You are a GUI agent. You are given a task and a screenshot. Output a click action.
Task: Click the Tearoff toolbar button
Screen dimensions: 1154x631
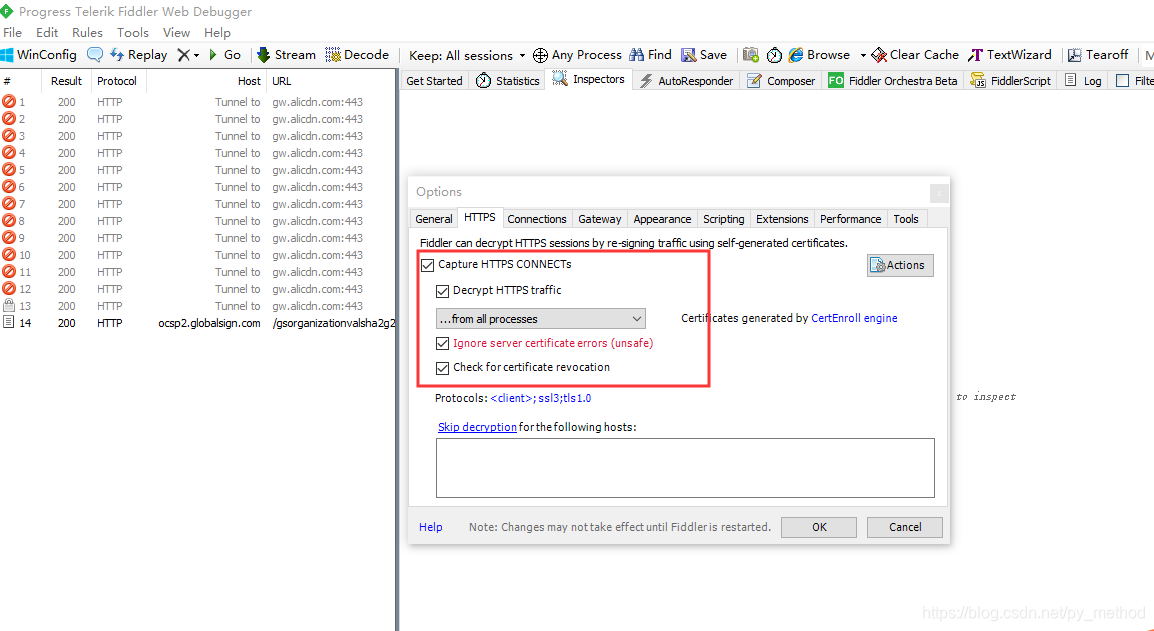1098,54
